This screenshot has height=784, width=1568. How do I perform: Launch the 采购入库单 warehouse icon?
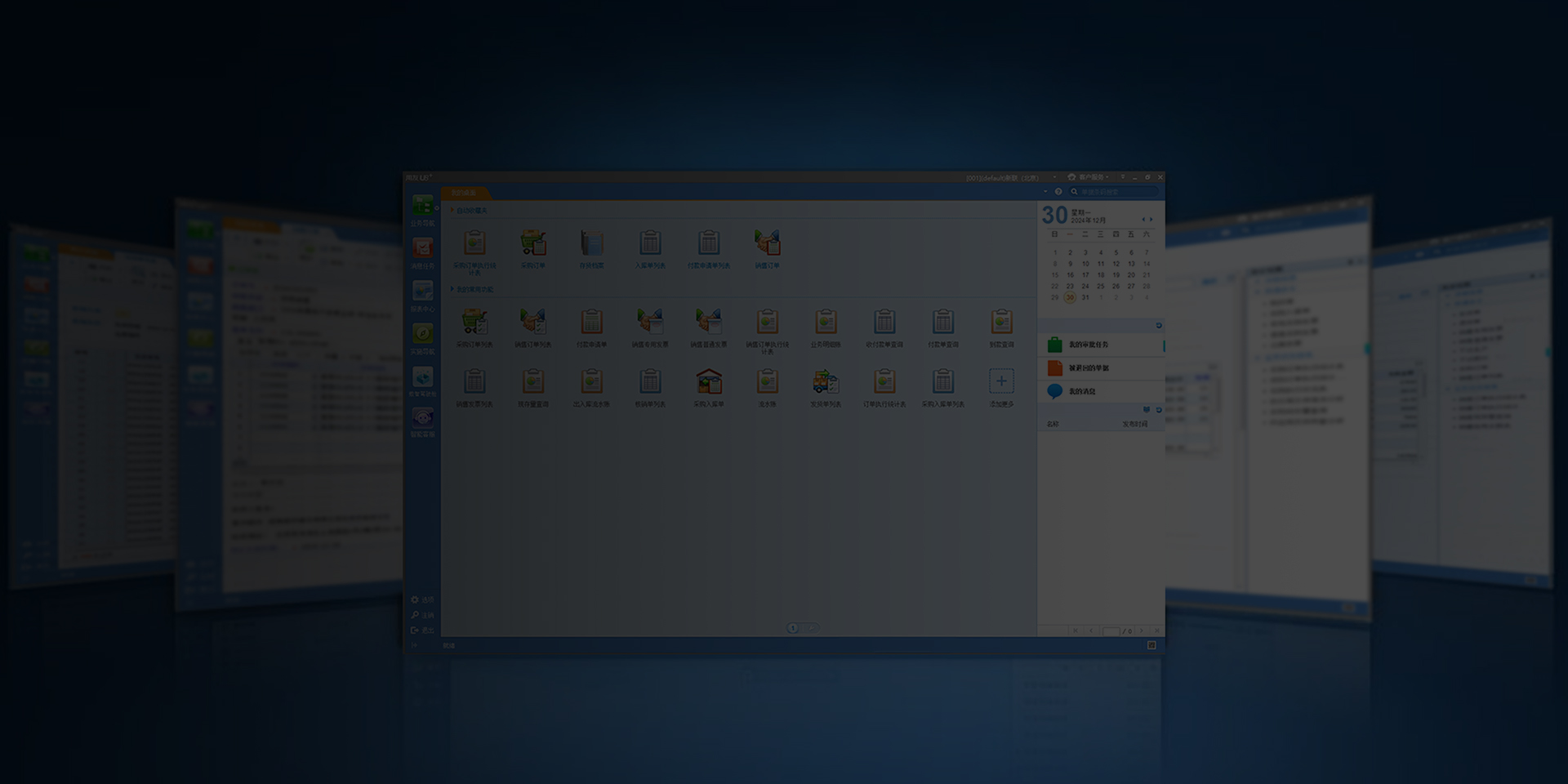tap(709, 381)
